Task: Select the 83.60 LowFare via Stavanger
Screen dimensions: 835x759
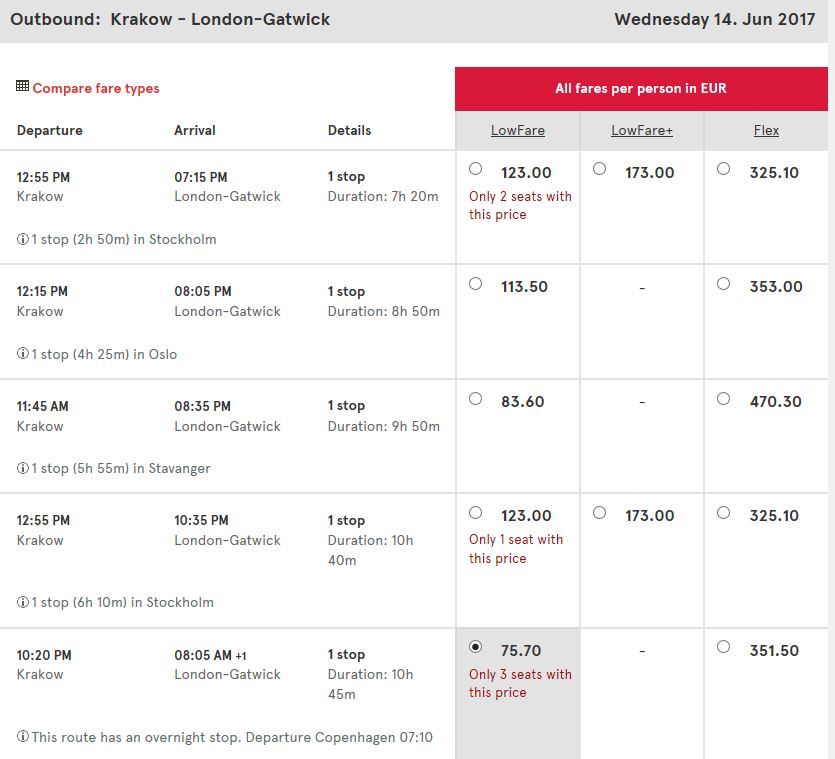Action: [x=476, y=398]
